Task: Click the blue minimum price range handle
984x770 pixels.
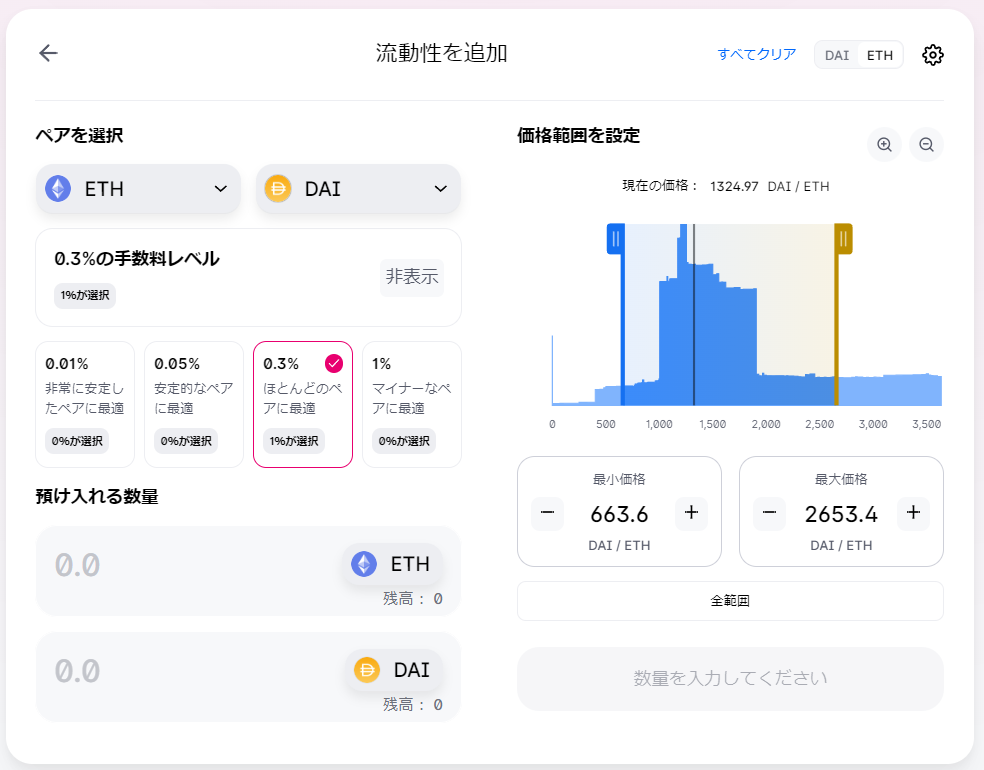Action: click(x=616, y=239)
